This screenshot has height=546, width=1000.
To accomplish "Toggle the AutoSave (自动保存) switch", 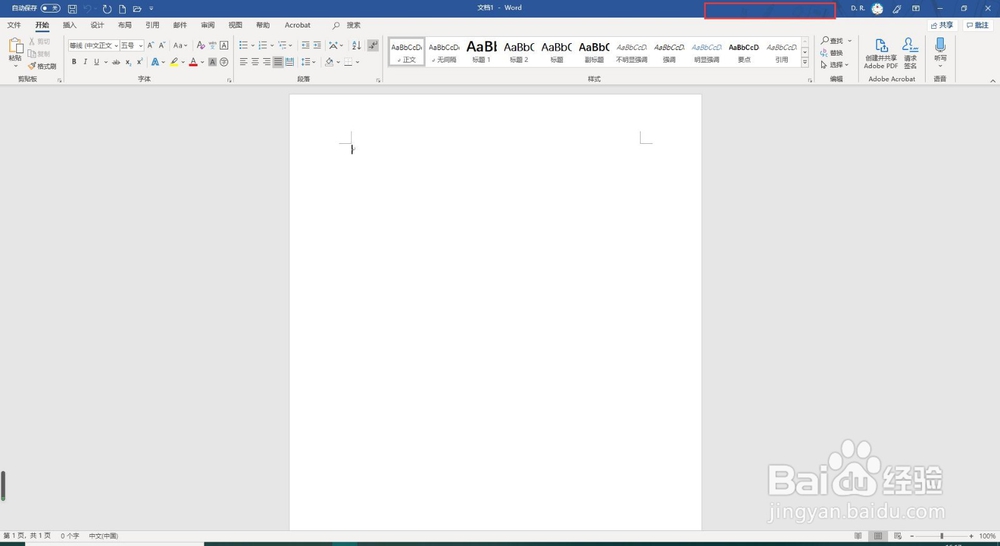I will pos(50,8).
